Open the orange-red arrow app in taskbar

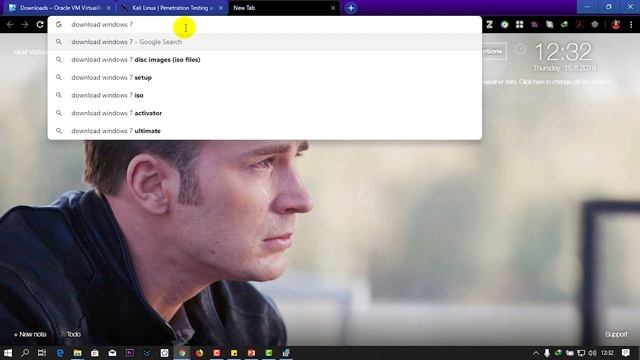(251, 353)
